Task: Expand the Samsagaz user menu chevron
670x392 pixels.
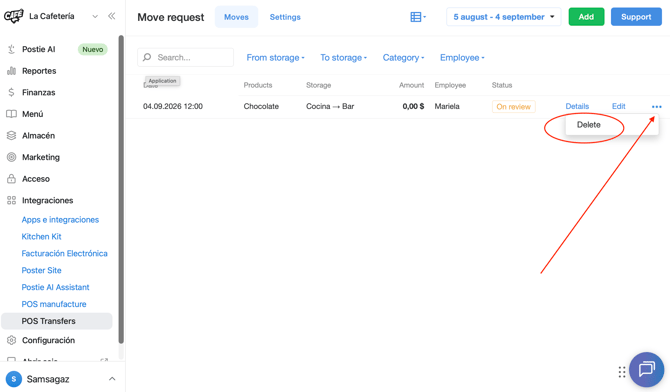Action: pos(112,379)
